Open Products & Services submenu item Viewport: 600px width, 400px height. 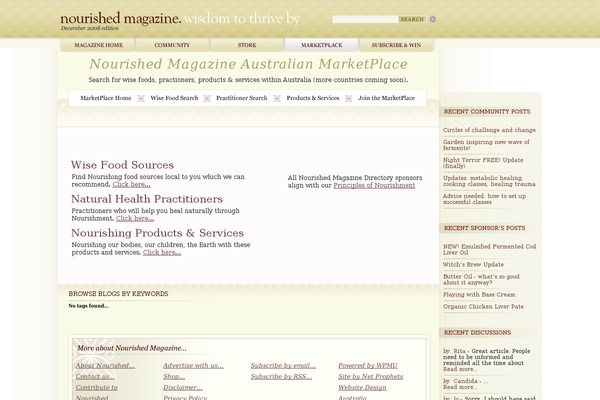point(313,98)
